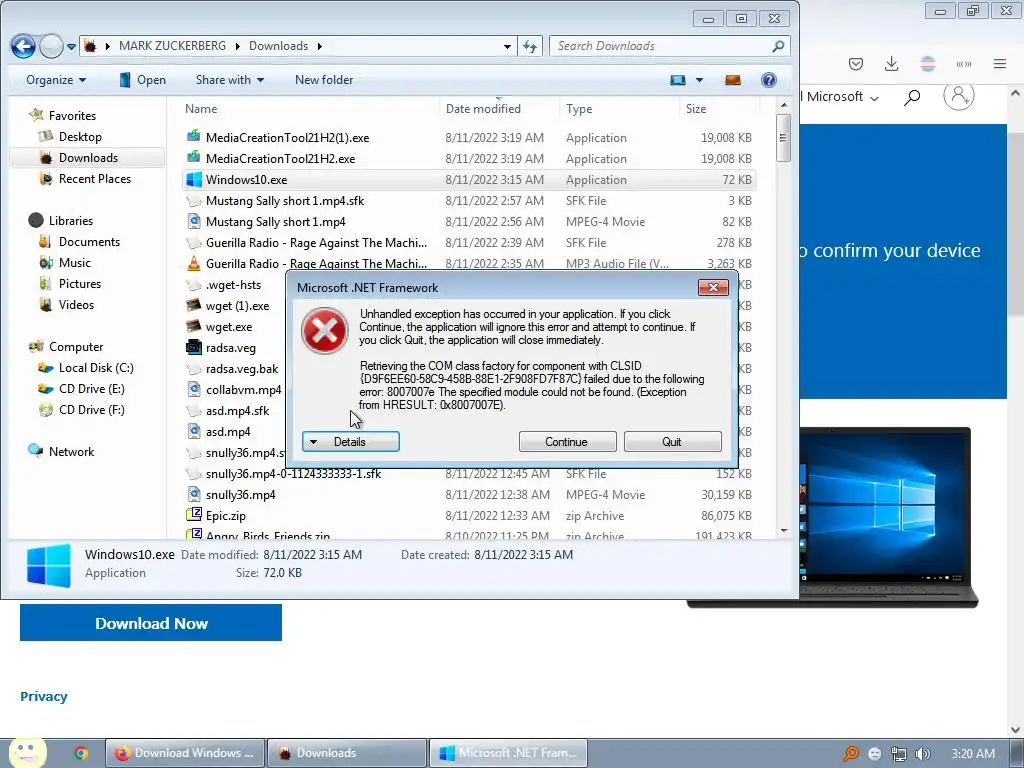The width and height of the screenshot is (1024, 768).
Task: Select Mustang Sally short 1.mp4 movie icon
Action: tap(193, 221)
